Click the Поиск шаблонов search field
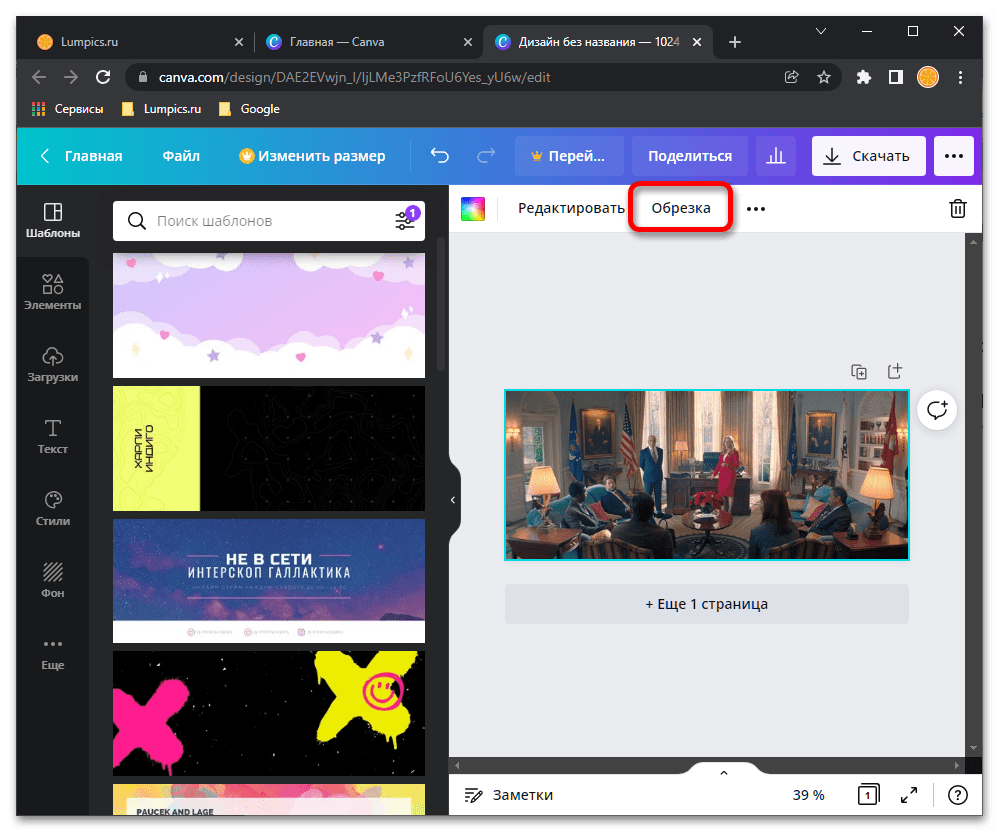 (268, 220)
